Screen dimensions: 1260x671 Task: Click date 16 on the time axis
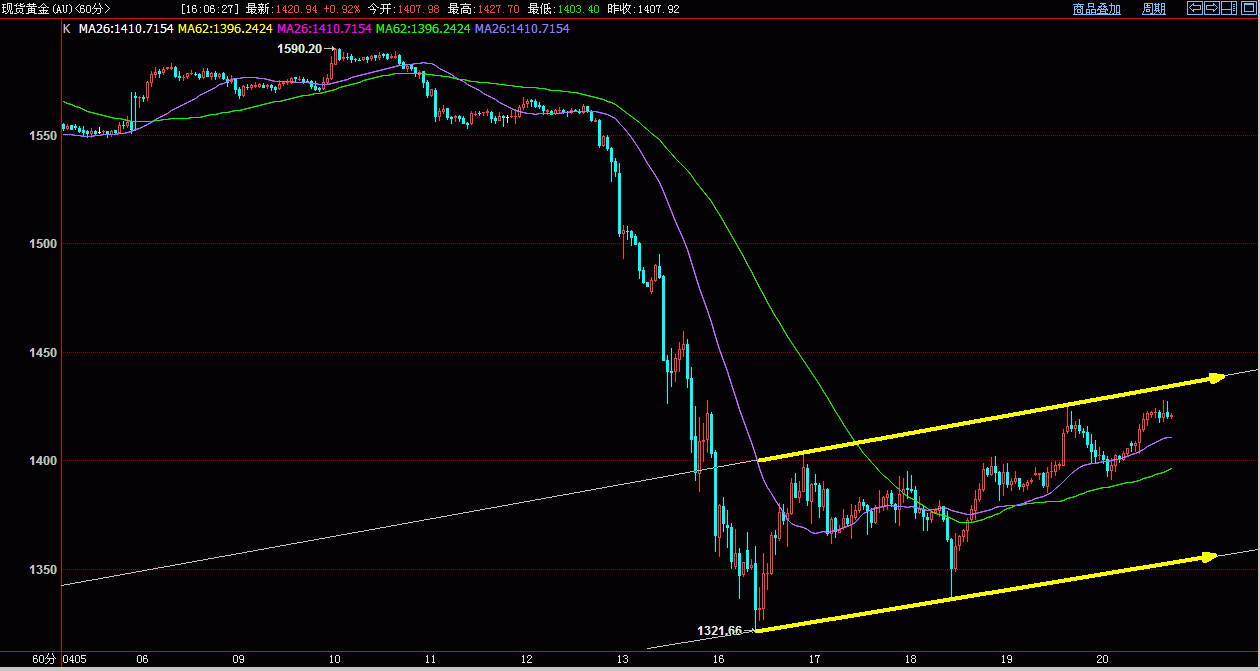click(718, 660)
